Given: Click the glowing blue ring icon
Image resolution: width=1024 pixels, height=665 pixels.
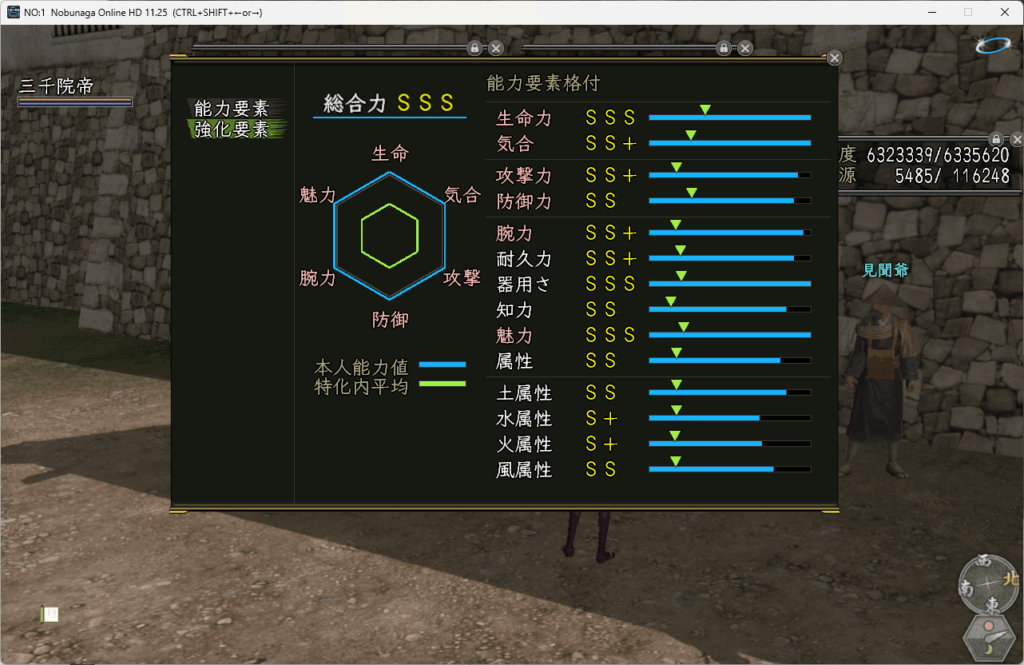Looking at the screenshot, I should pos(994,45).
